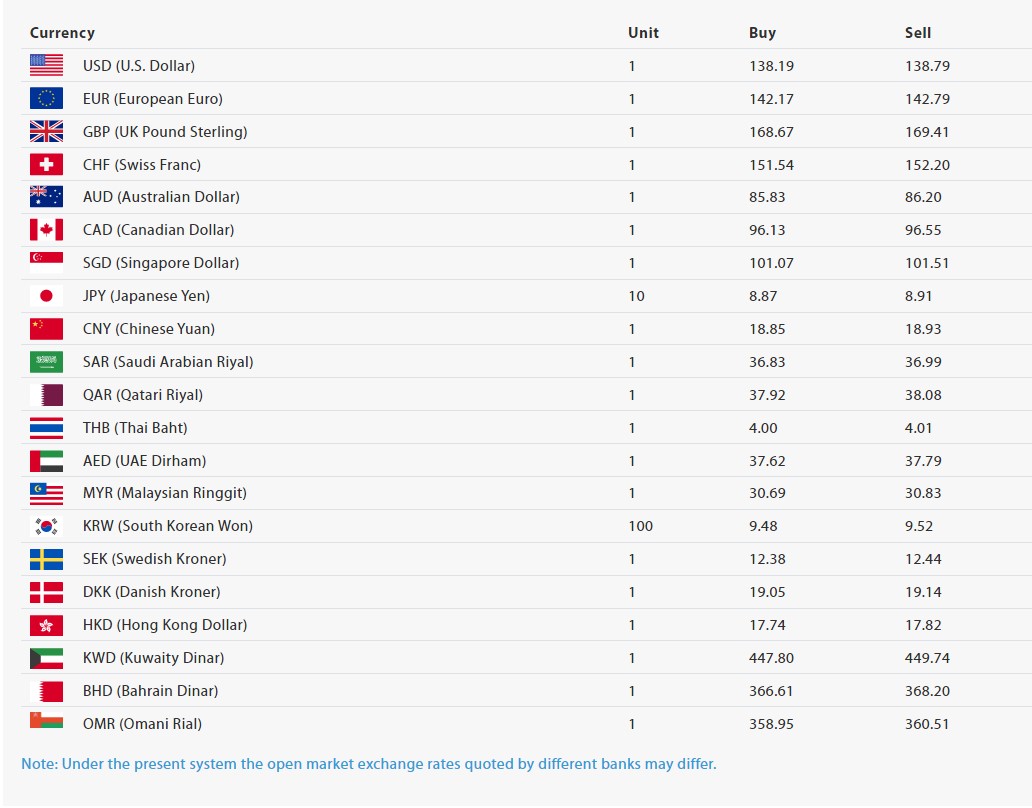Click the Bahrain Dinar sell rate 368.20
The height and width of the screenshot is (808, 1032).
927,691
